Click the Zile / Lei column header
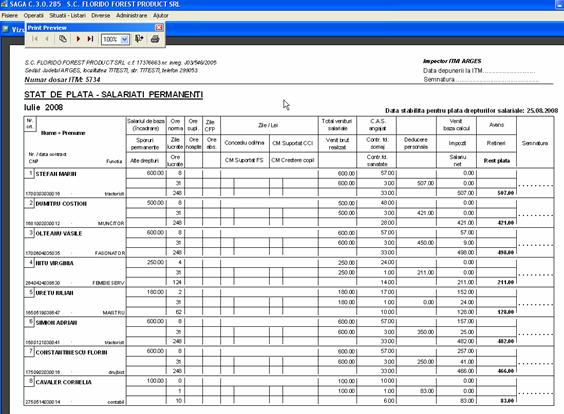The height and width of the screenshot is (414, 564). click(268, 125)
